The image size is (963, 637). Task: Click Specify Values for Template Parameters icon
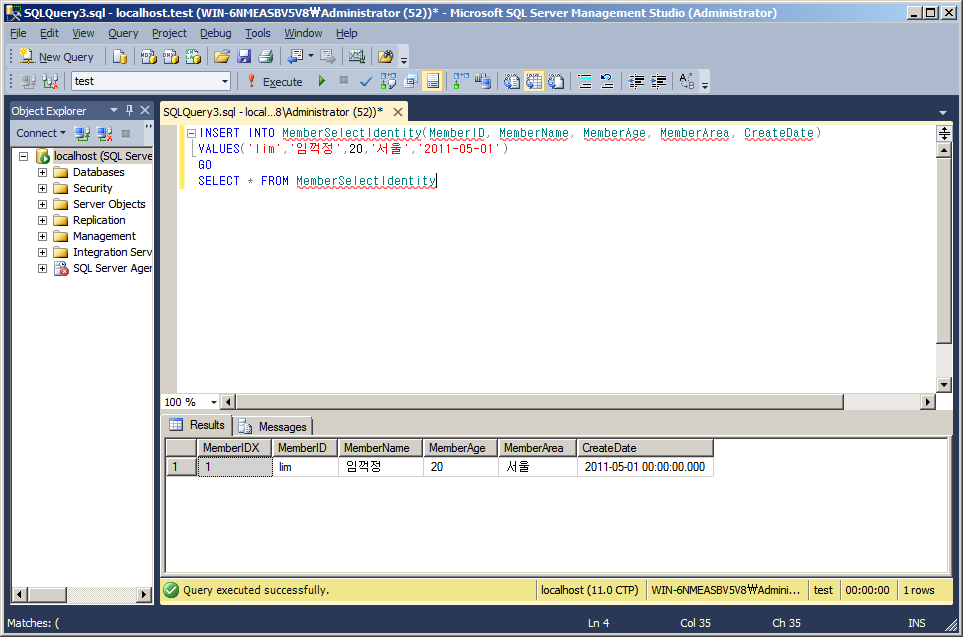pyautogui.click(x=687, y=81)
